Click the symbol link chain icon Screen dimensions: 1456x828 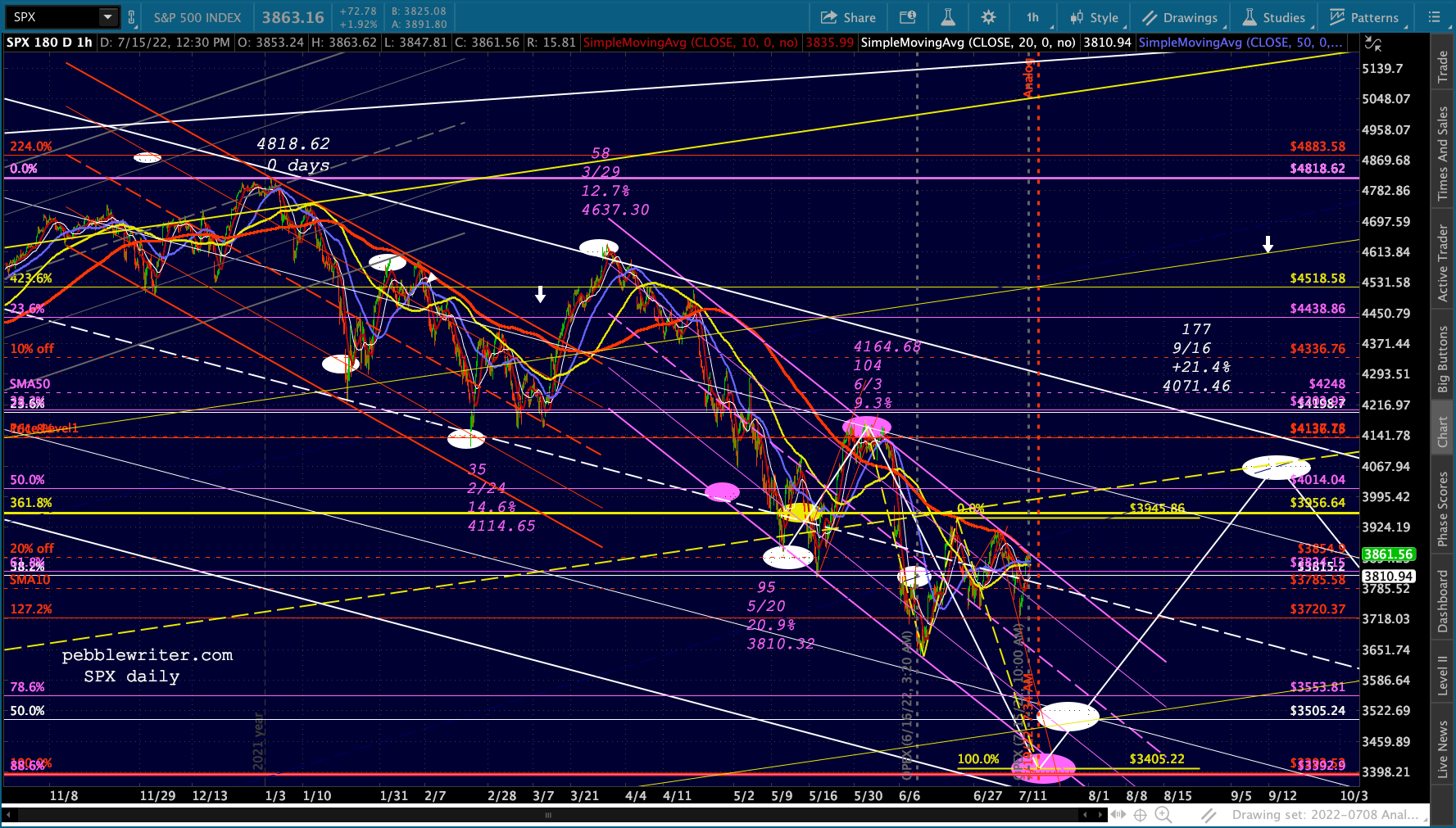(131, 17)
